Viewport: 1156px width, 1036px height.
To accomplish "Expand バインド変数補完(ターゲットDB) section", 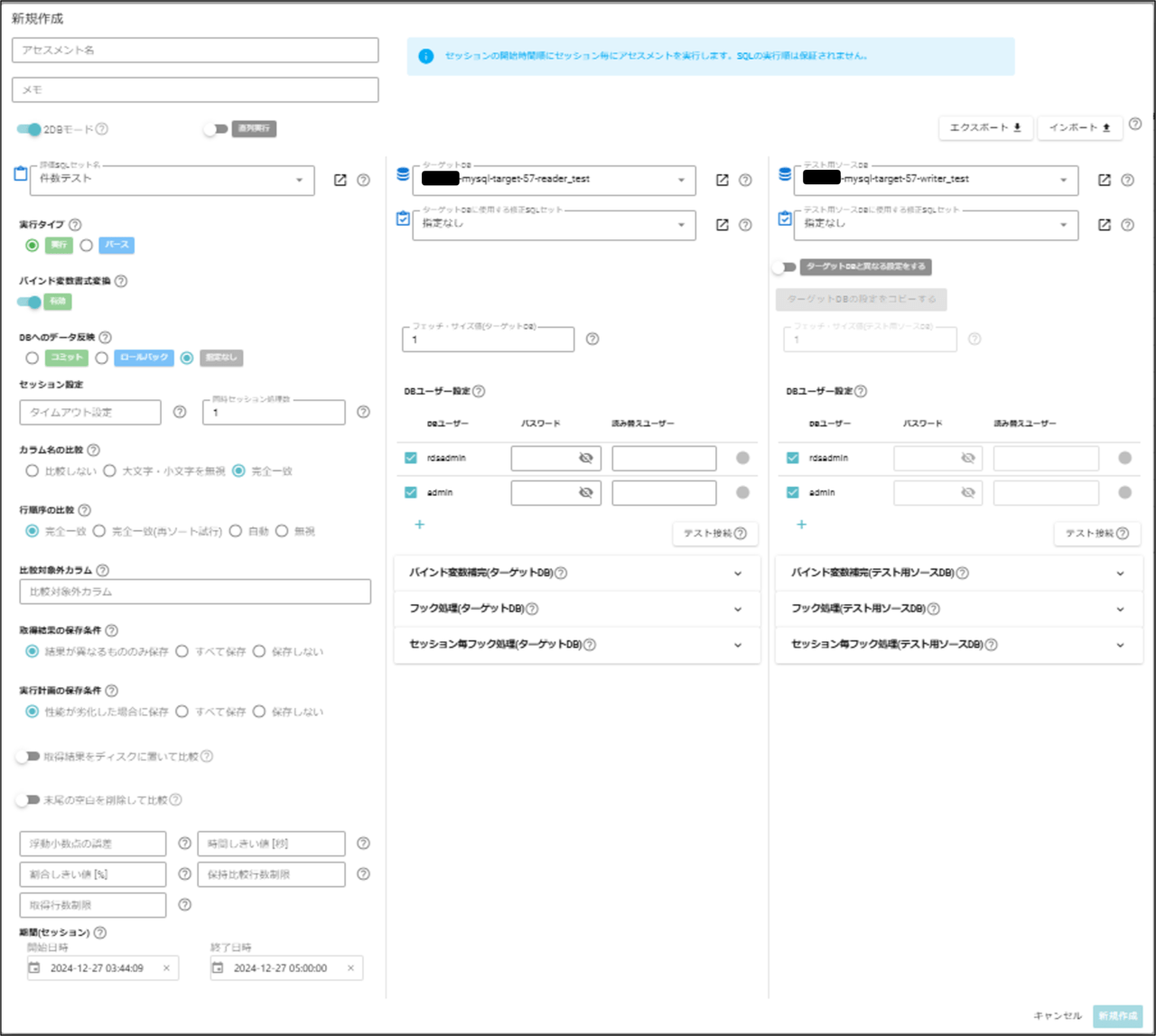I will click(x=577, y=573).
